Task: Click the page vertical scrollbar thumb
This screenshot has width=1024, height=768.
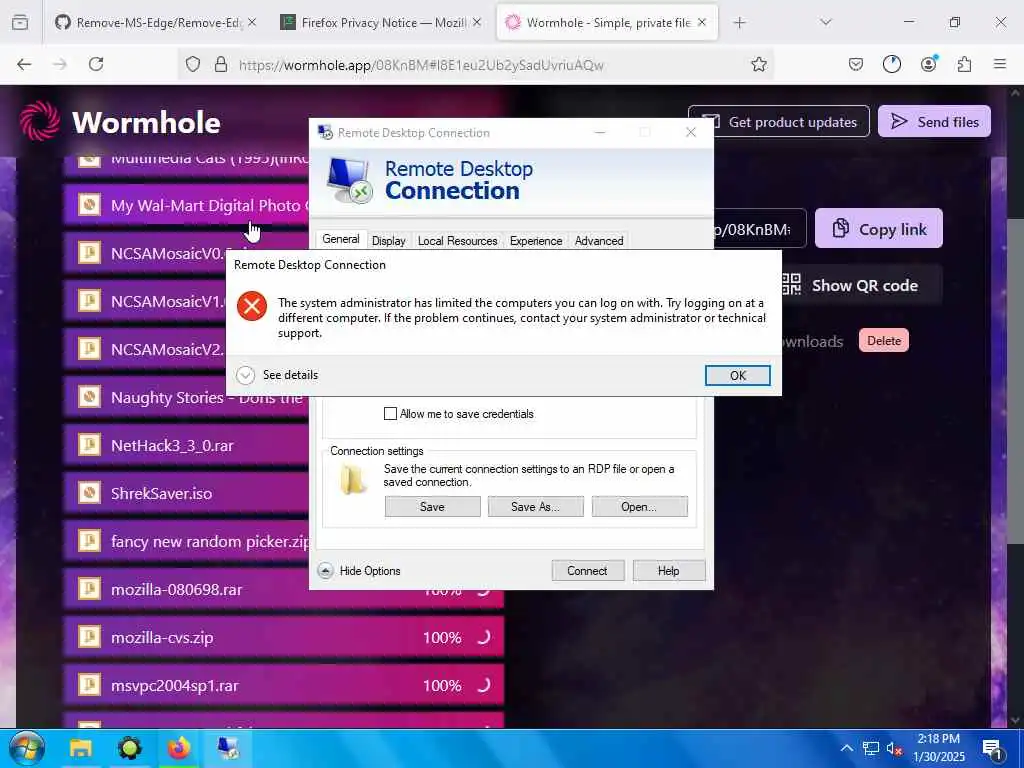Action: 1015,379
